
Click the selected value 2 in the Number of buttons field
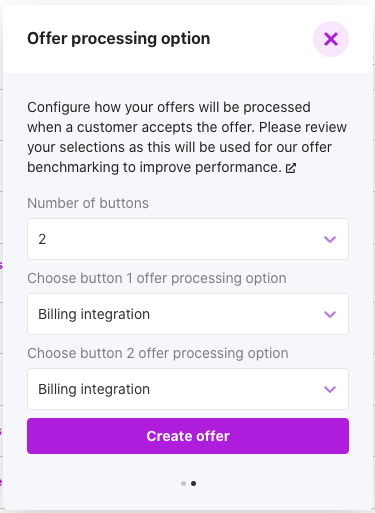point(42,239)
